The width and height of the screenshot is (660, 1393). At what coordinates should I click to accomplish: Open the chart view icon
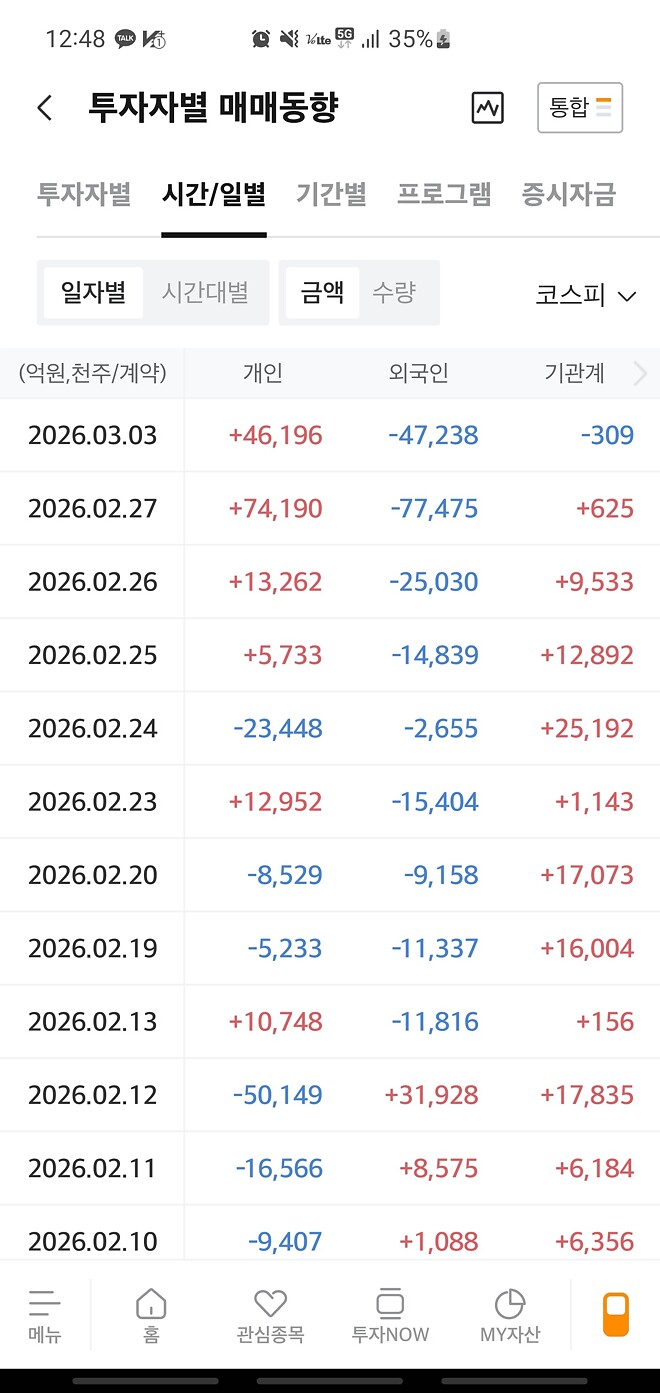pos(488,108)
